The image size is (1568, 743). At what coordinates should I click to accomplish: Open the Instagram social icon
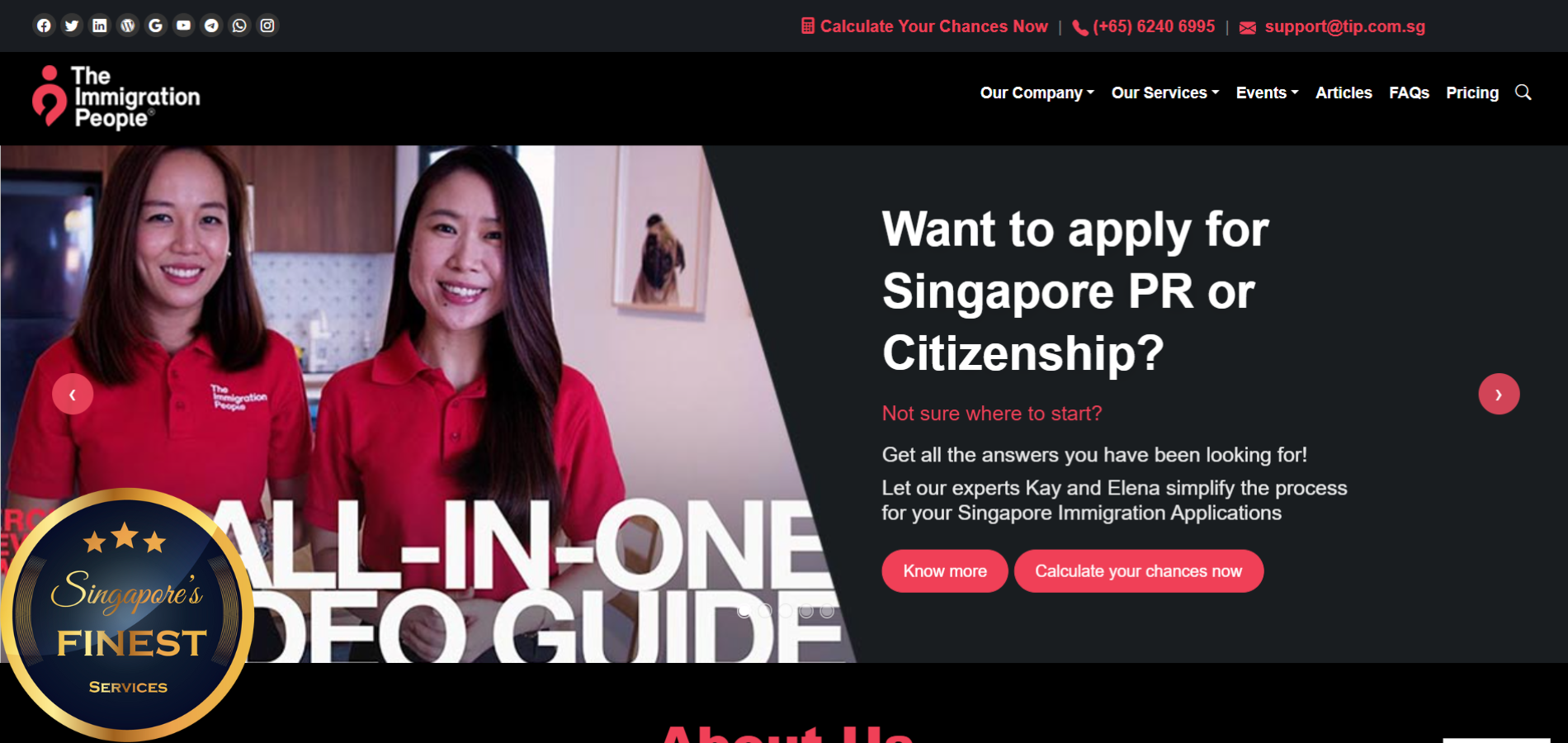click(267, 26)
